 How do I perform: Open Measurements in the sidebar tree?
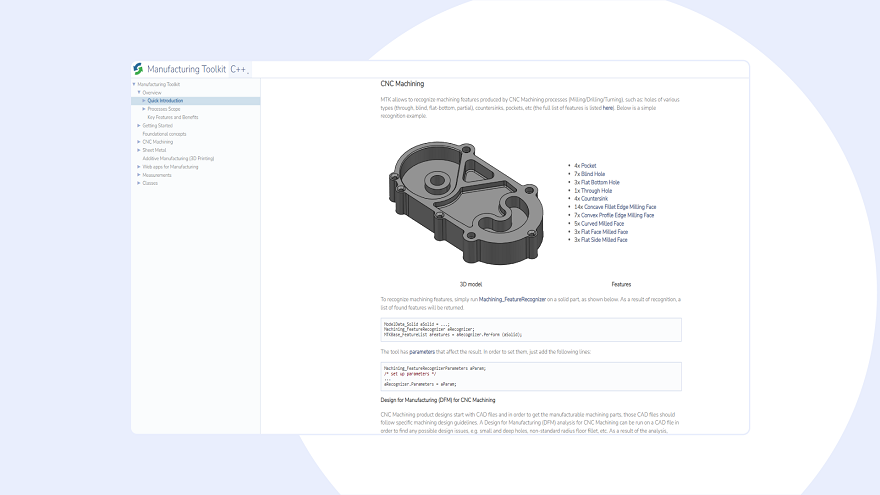(x=157, y=175)
